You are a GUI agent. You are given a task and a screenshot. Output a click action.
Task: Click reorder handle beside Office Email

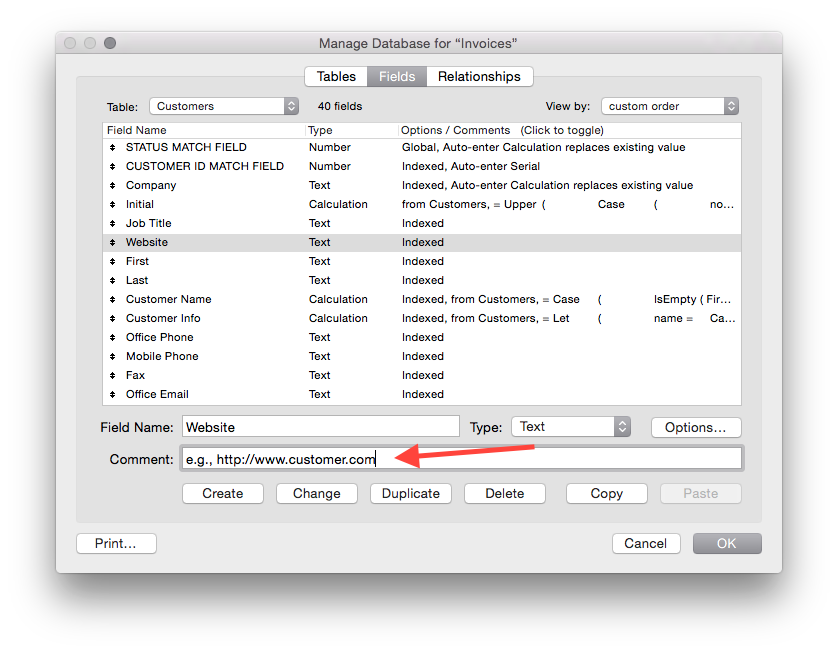113,394
